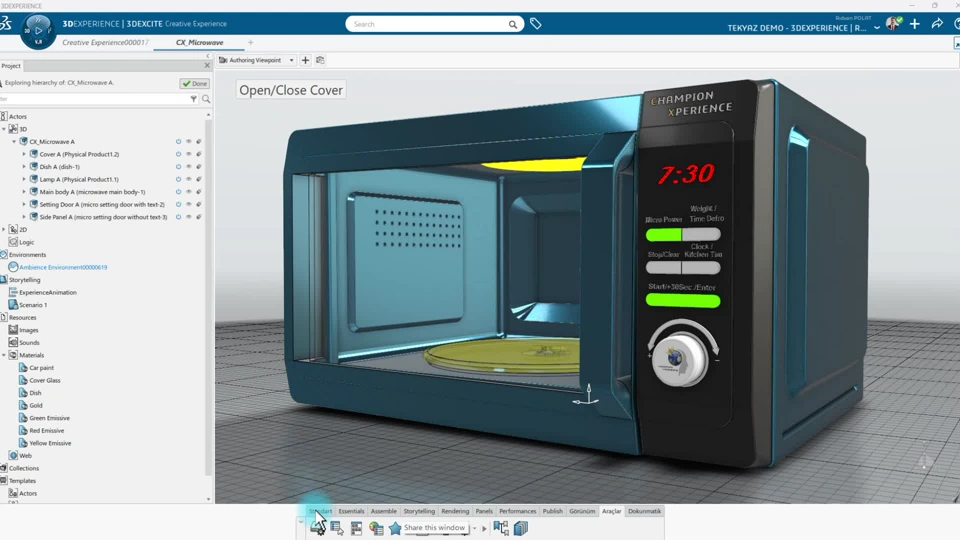Click the blue star favorites icon

395,528
